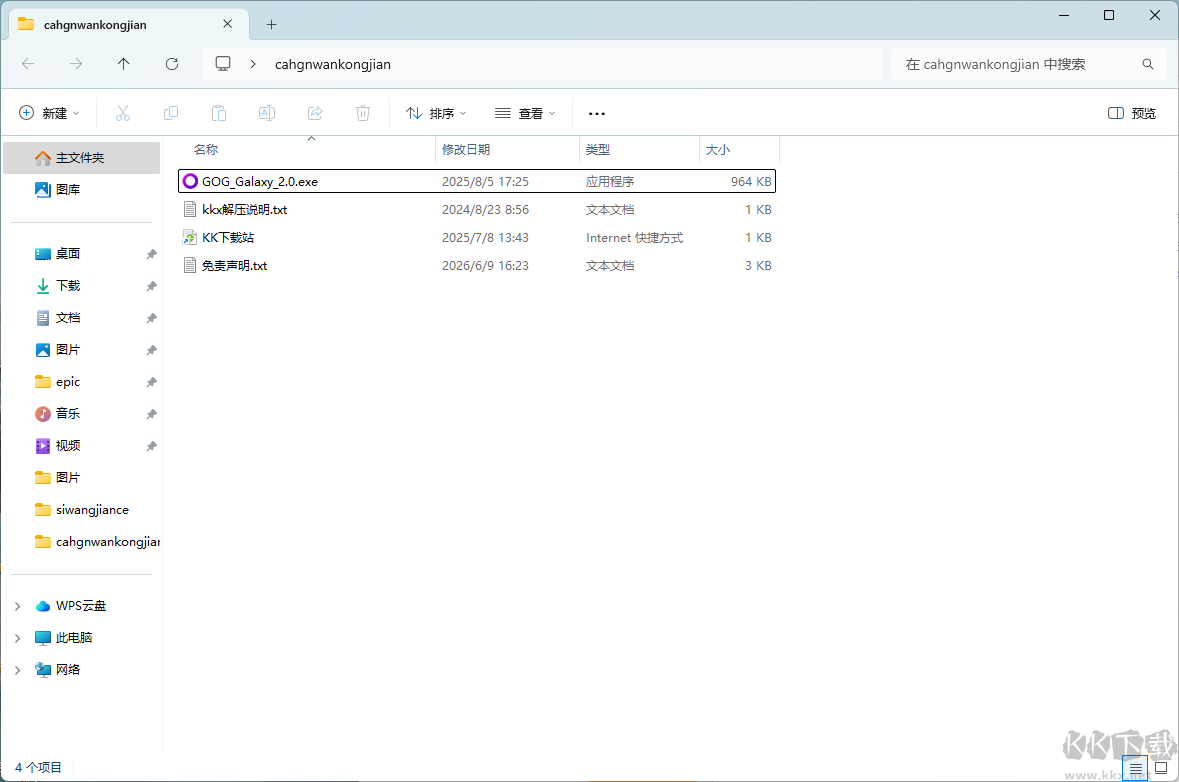This screenshot has height=782, width=1179.
Task: Unpin 下载 using its pin icon
Action: 151,286
